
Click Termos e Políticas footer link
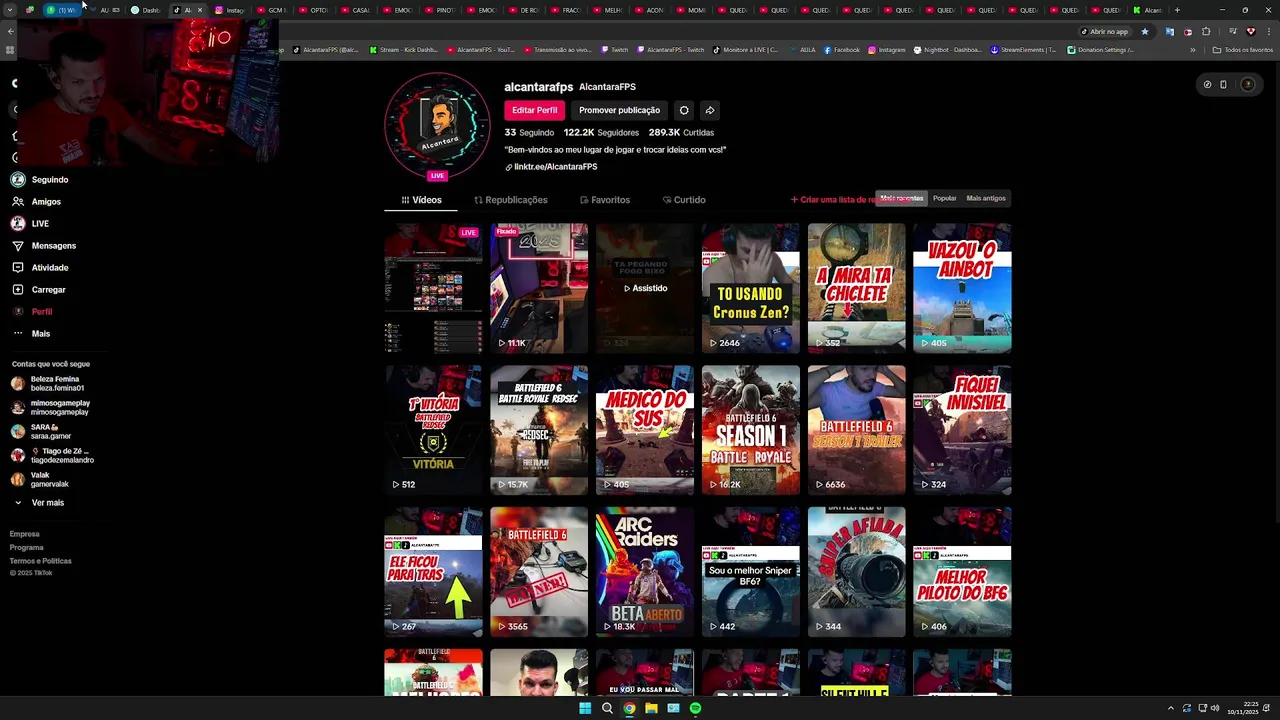point(41,561)
